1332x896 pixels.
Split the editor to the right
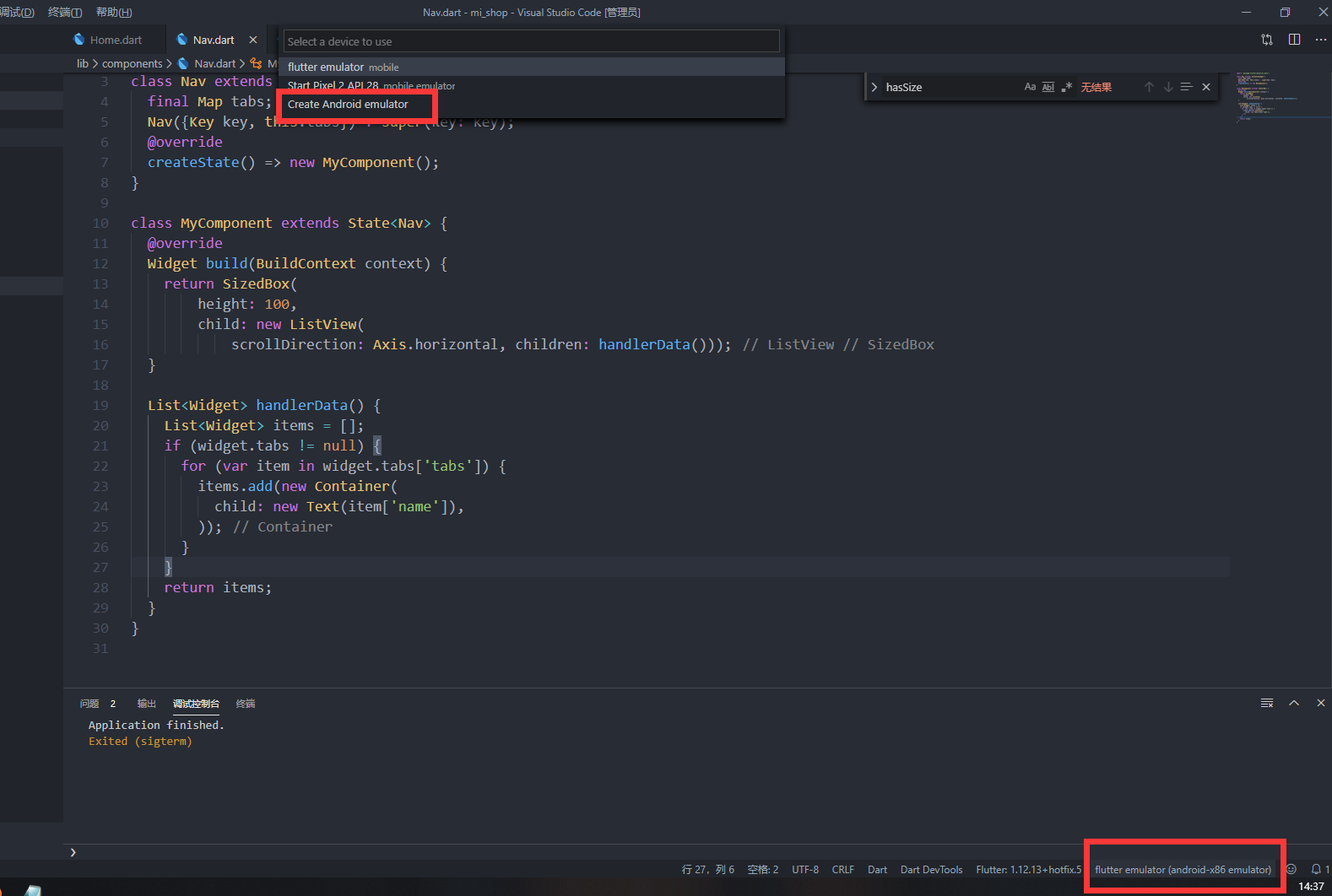coord(1295,40)
